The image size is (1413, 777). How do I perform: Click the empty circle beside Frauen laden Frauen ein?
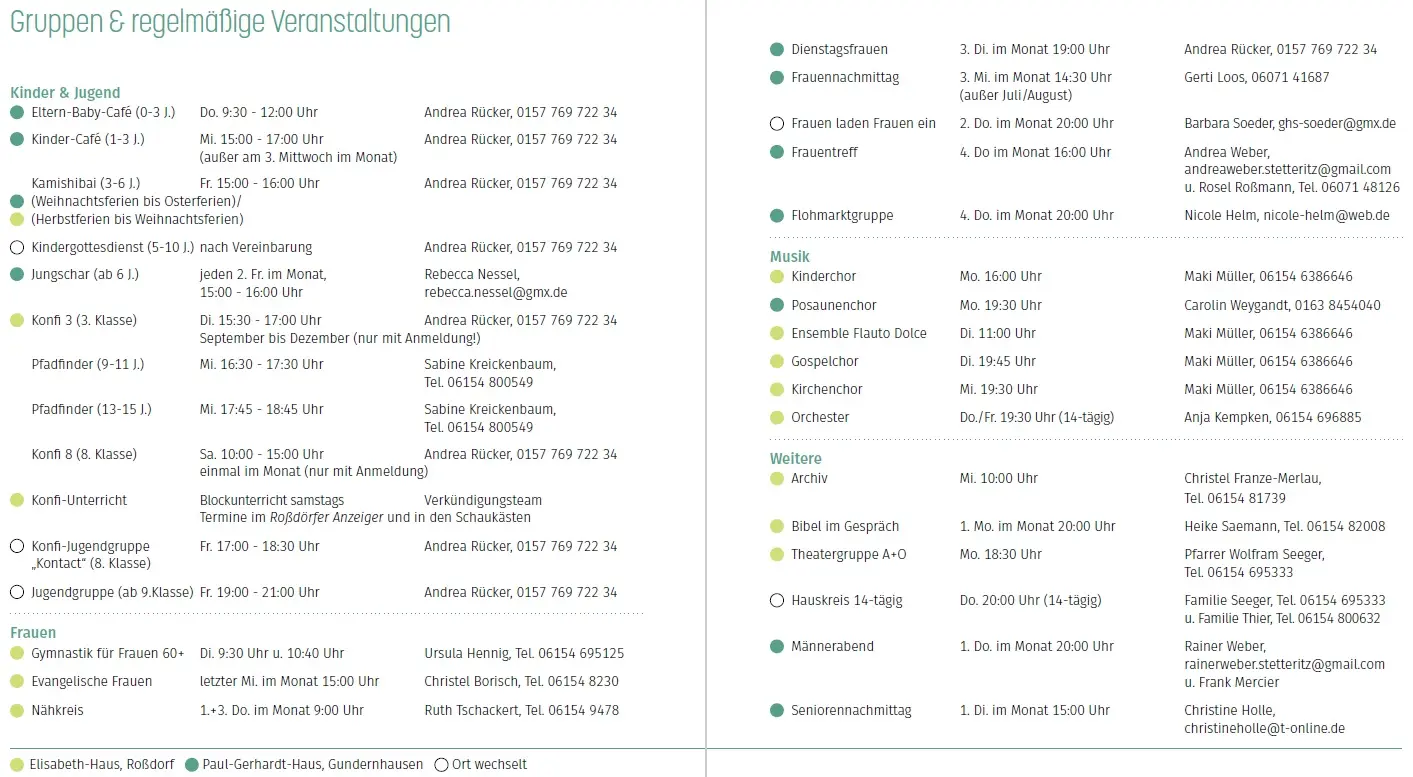coord(777,124)
